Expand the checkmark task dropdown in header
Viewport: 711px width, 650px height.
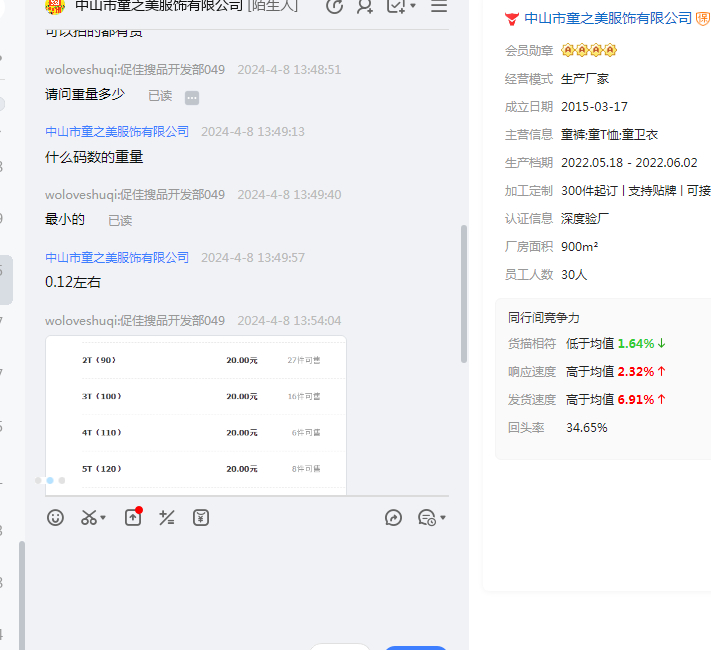(413, 7)
